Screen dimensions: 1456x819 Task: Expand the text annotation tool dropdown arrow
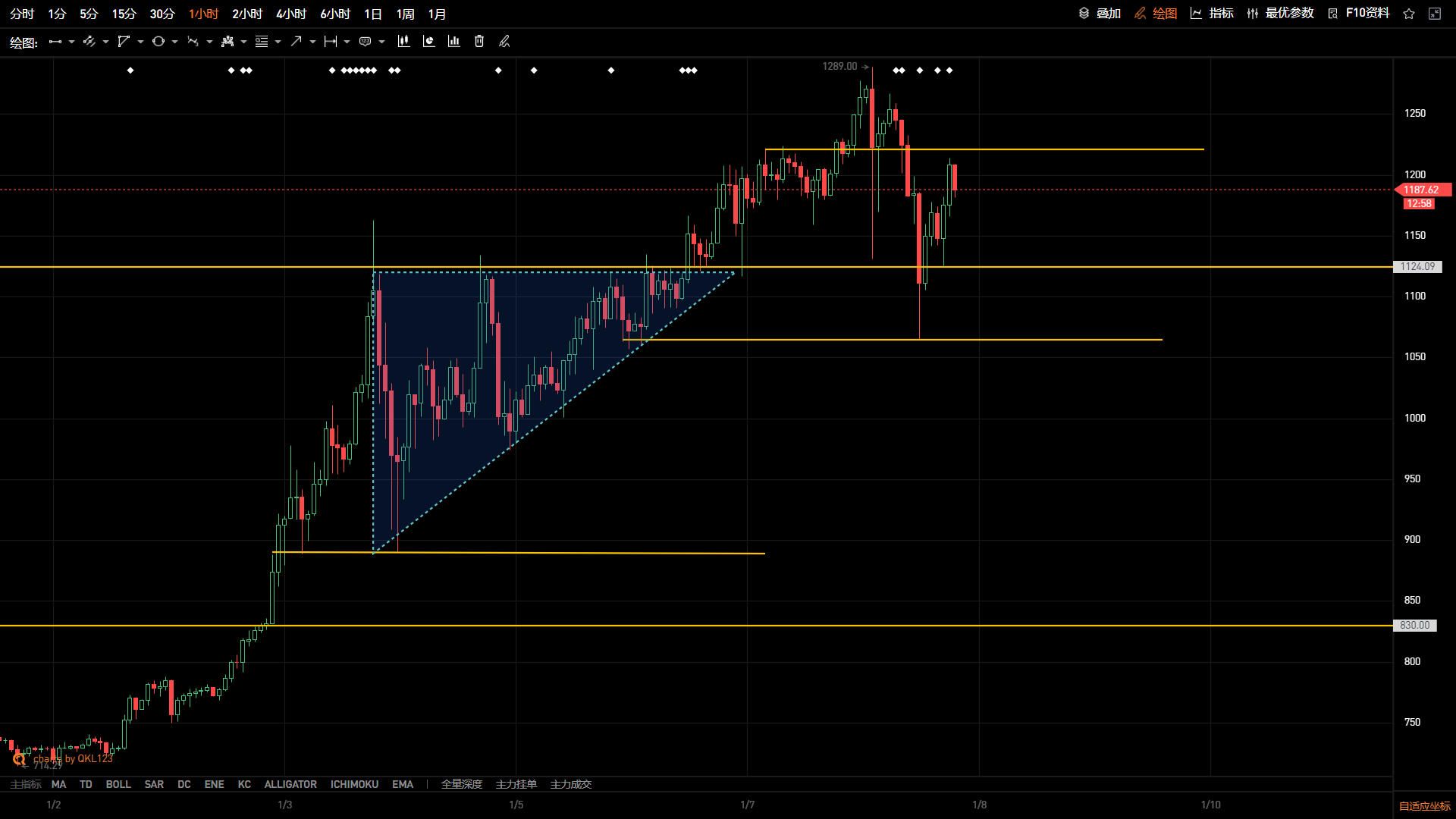point(381,42)
